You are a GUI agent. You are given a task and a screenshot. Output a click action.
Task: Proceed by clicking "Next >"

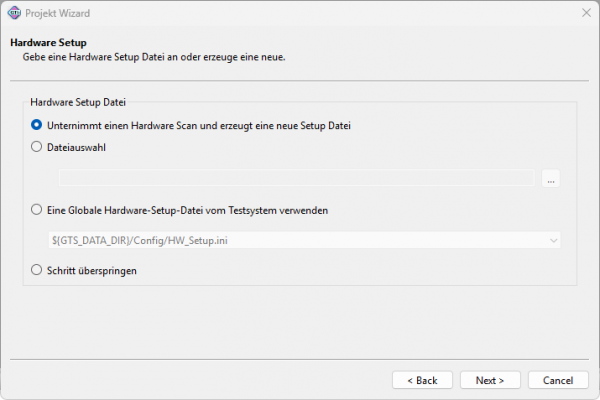(x=490, y=380)
